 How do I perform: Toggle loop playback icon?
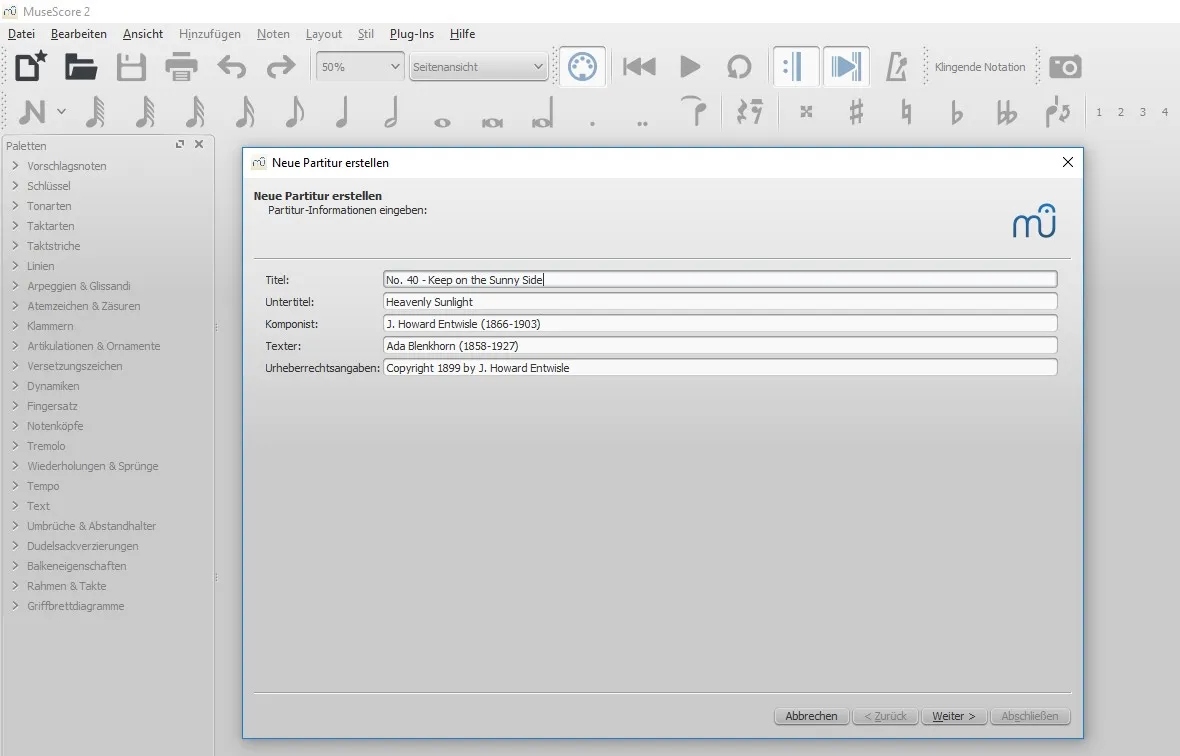pyautogui.click(x=739, y=67)
